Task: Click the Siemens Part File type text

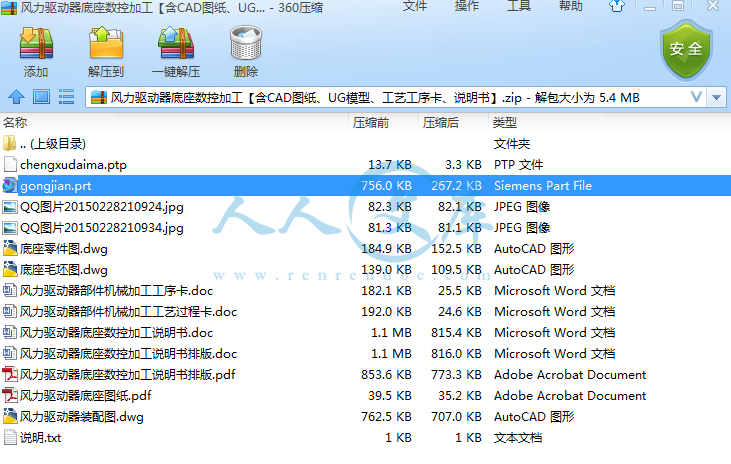Action: (543, 186)
